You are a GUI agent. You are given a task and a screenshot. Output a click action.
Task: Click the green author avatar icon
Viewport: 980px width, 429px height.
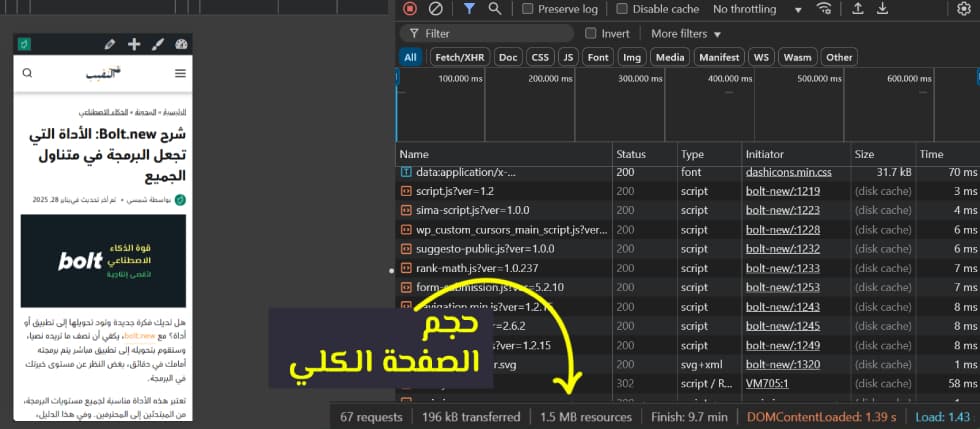(181, 200)
